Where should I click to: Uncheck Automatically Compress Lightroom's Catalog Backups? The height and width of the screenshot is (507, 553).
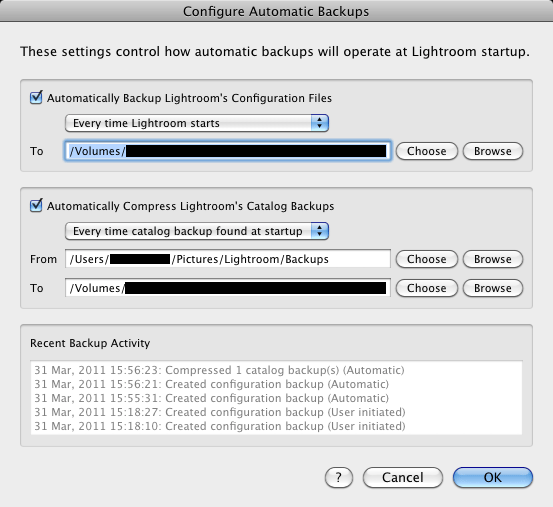click(36, 206)
